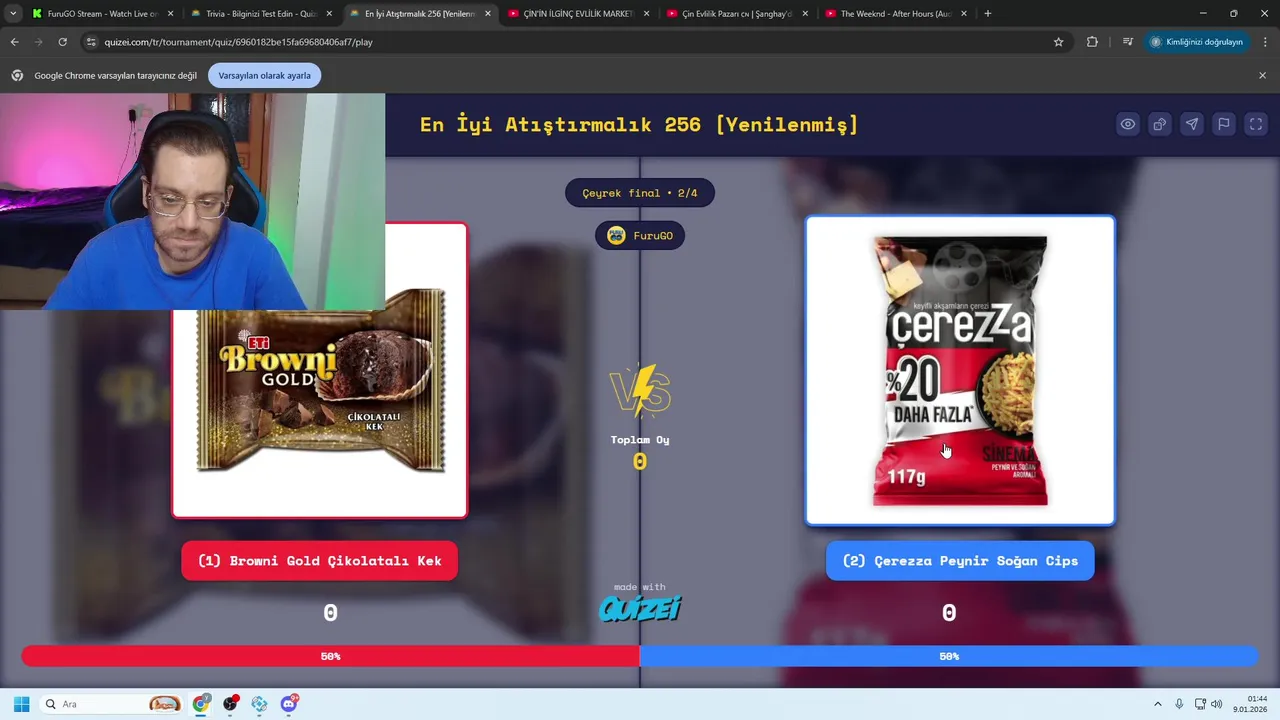This screenshot has width=1280, height=720.
Task: Close The Weeknd - After Hours tab
Action: [x=964, y=14]
